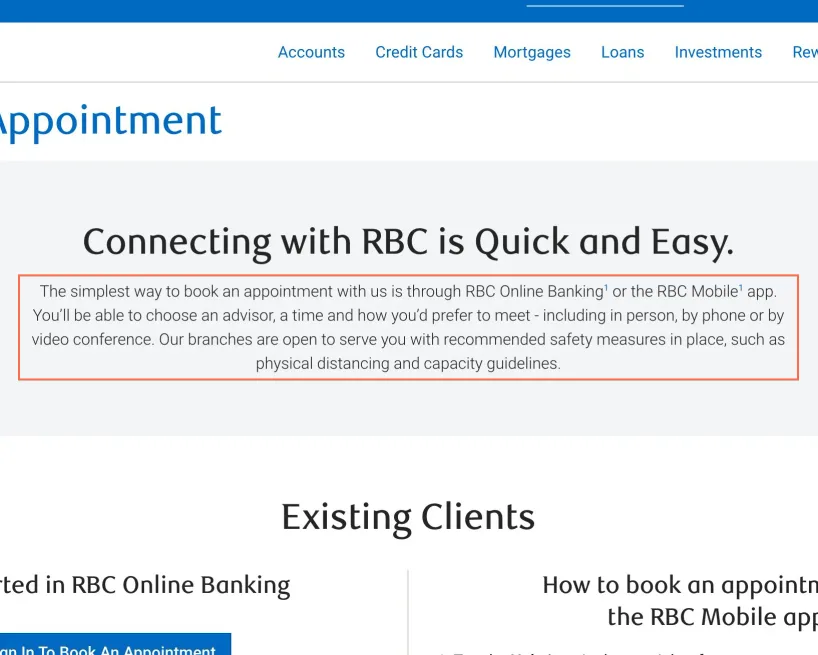This screenshot has width=818, height=655.
Task: Click the Appointment page title
Action: [110, 122]
